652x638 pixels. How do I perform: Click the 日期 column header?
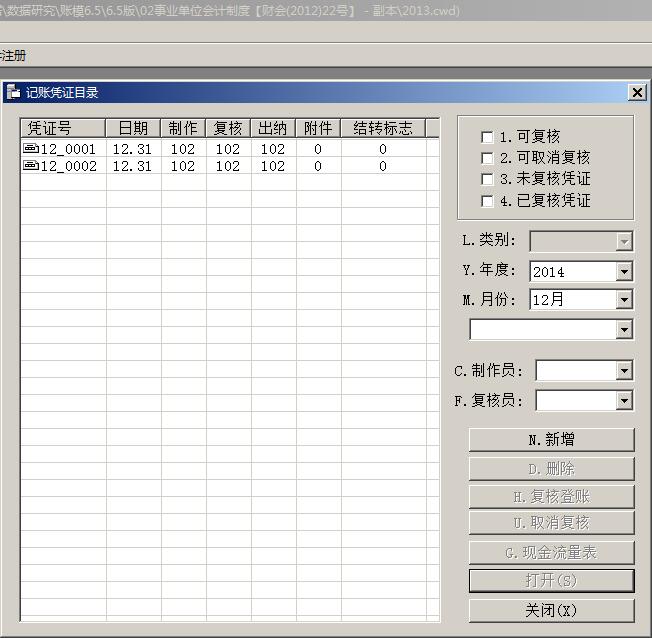click(x=133, y=128)
